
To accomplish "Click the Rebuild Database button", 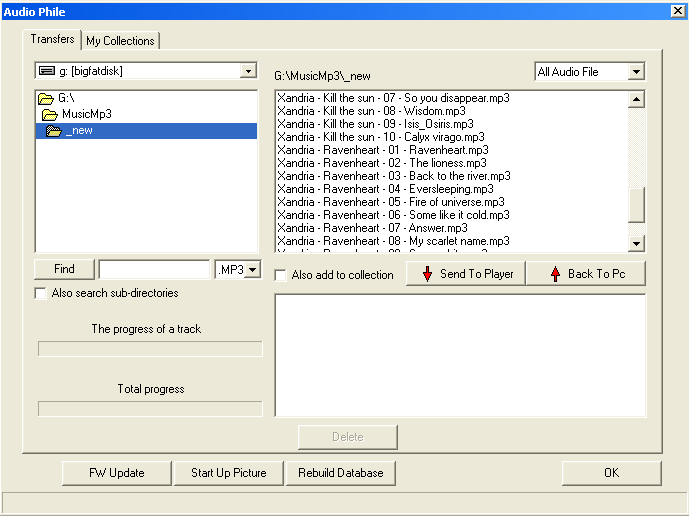I will click(x=341, y=473).
